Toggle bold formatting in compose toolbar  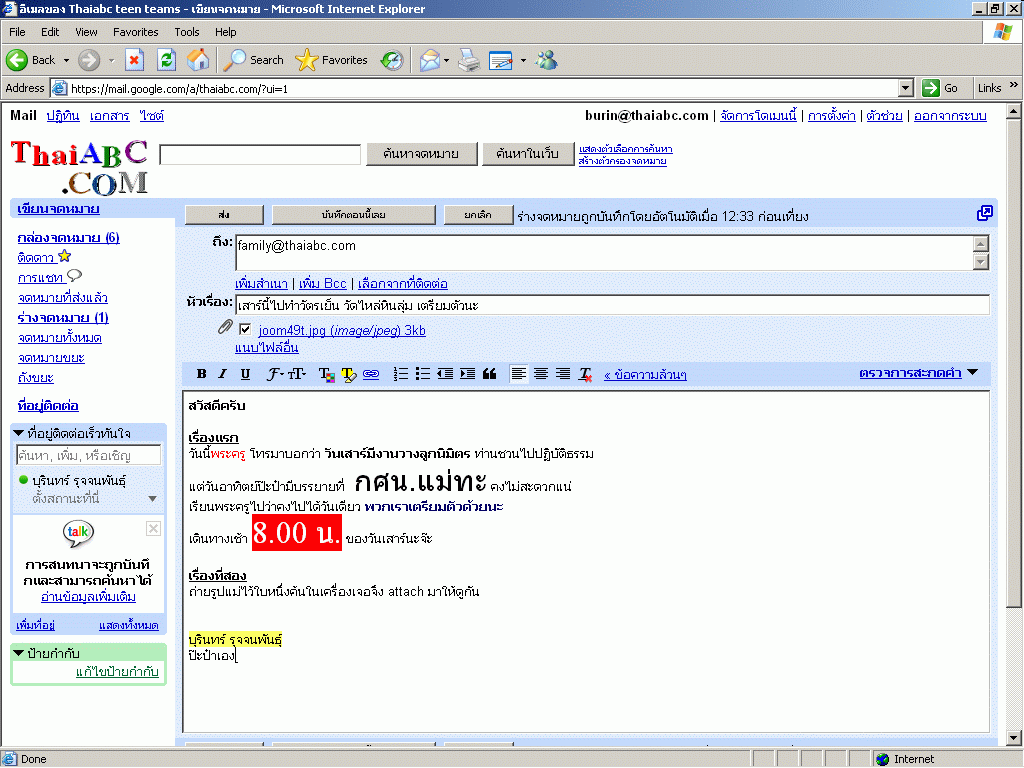click(201, 374)
